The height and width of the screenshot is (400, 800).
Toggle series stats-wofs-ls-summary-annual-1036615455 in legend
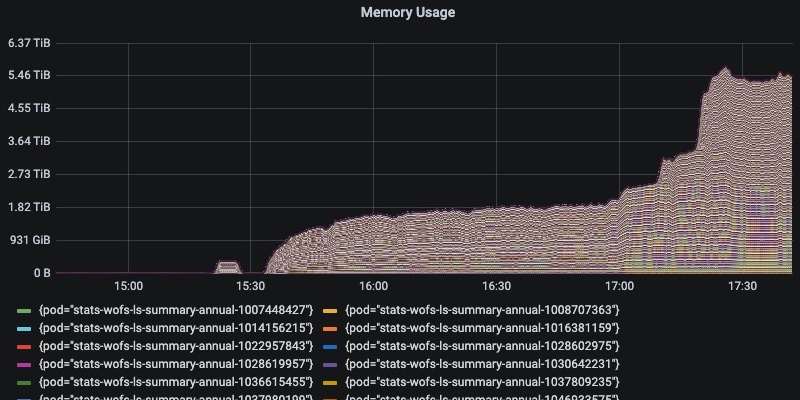pos(176,382)
